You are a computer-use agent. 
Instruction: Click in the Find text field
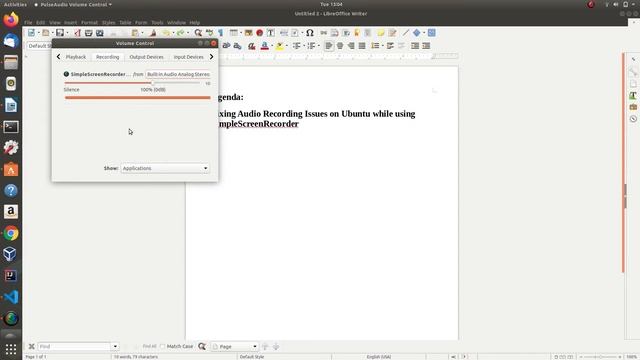(75, 347)
